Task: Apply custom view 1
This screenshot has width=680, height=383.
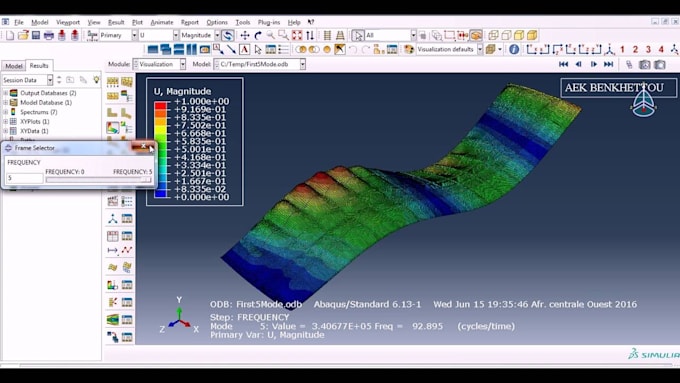Action: 623,49
